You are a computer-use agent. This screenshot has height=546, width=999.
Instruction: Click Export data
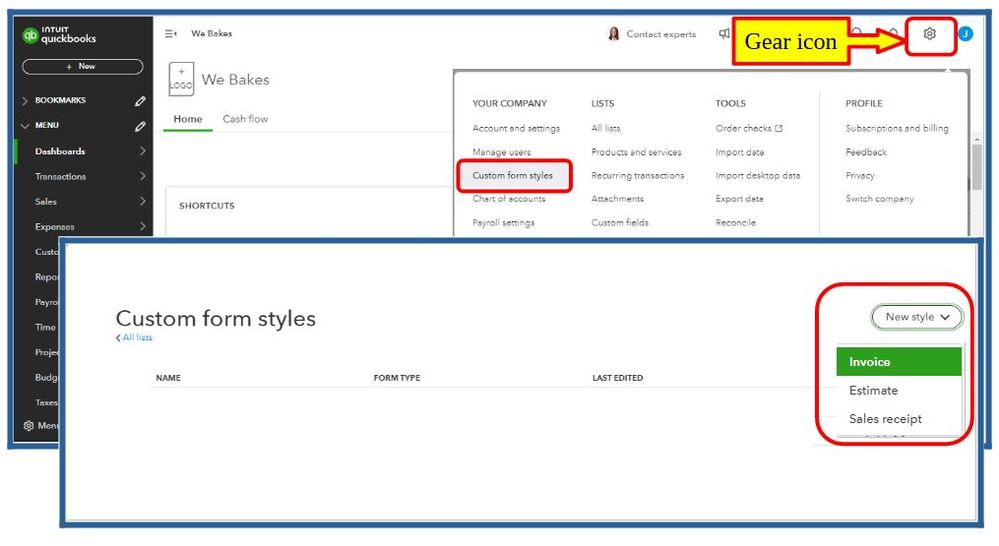click(x=739, y=199)
